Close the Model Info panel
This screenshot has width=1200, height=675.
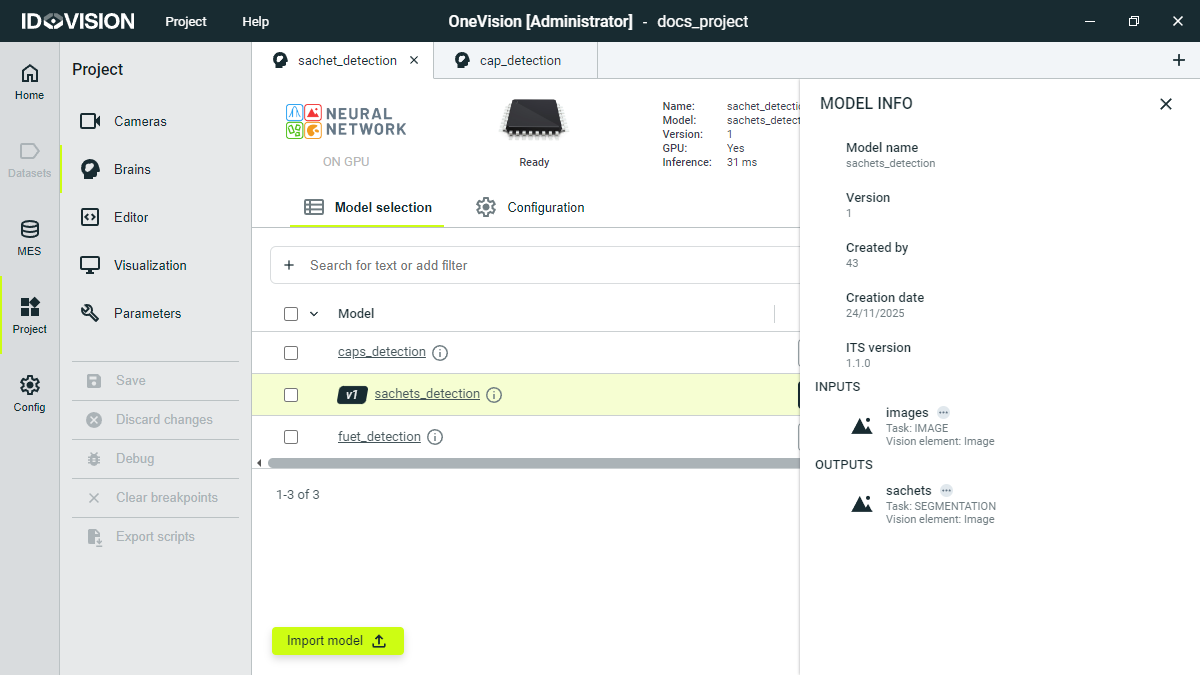1165,104
